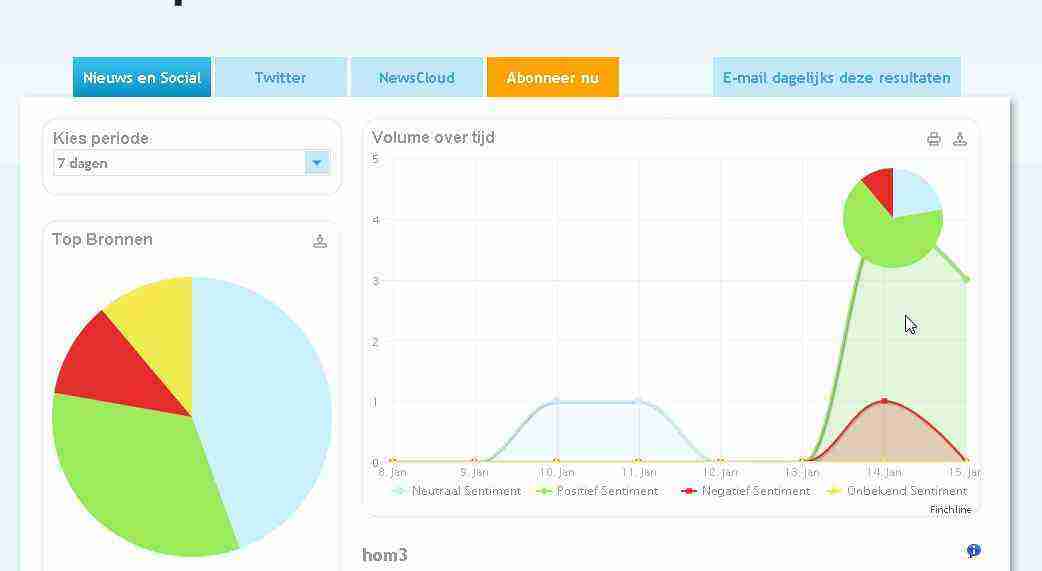Switch to the Twitter tab
The width and height of the screenshot is (1042, 571).
[280, 78]
